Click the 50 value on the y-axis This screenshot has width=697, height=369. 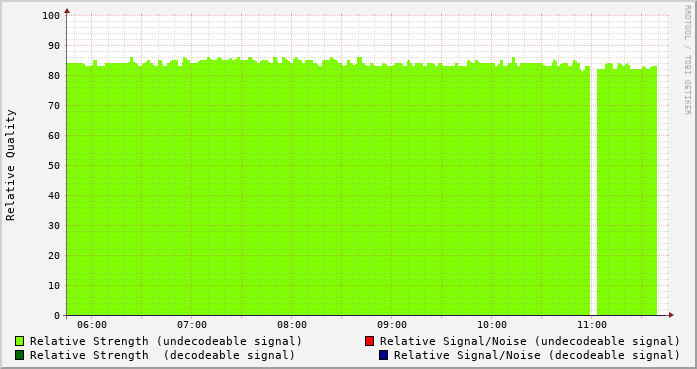coord(54,166)
